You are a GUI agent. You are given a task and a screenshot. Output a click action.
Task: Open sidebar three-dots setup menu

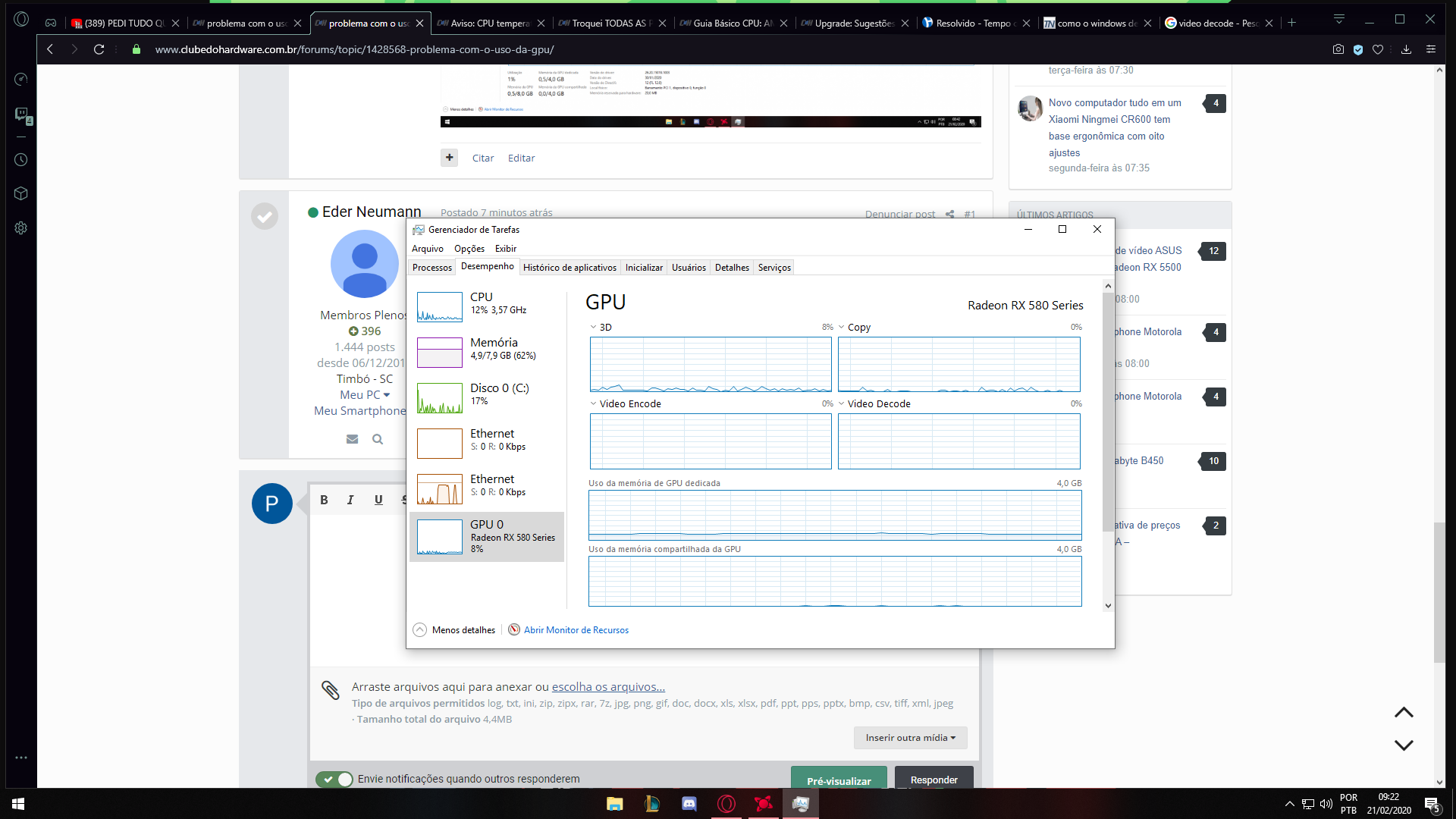(x=21, y=758)
